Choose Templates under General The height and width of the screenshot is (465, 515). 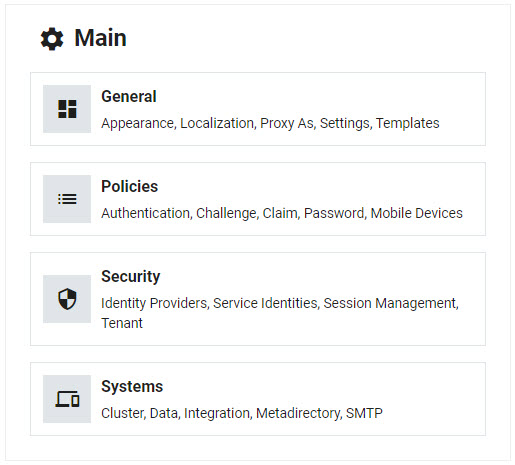[x=408, y=123]
